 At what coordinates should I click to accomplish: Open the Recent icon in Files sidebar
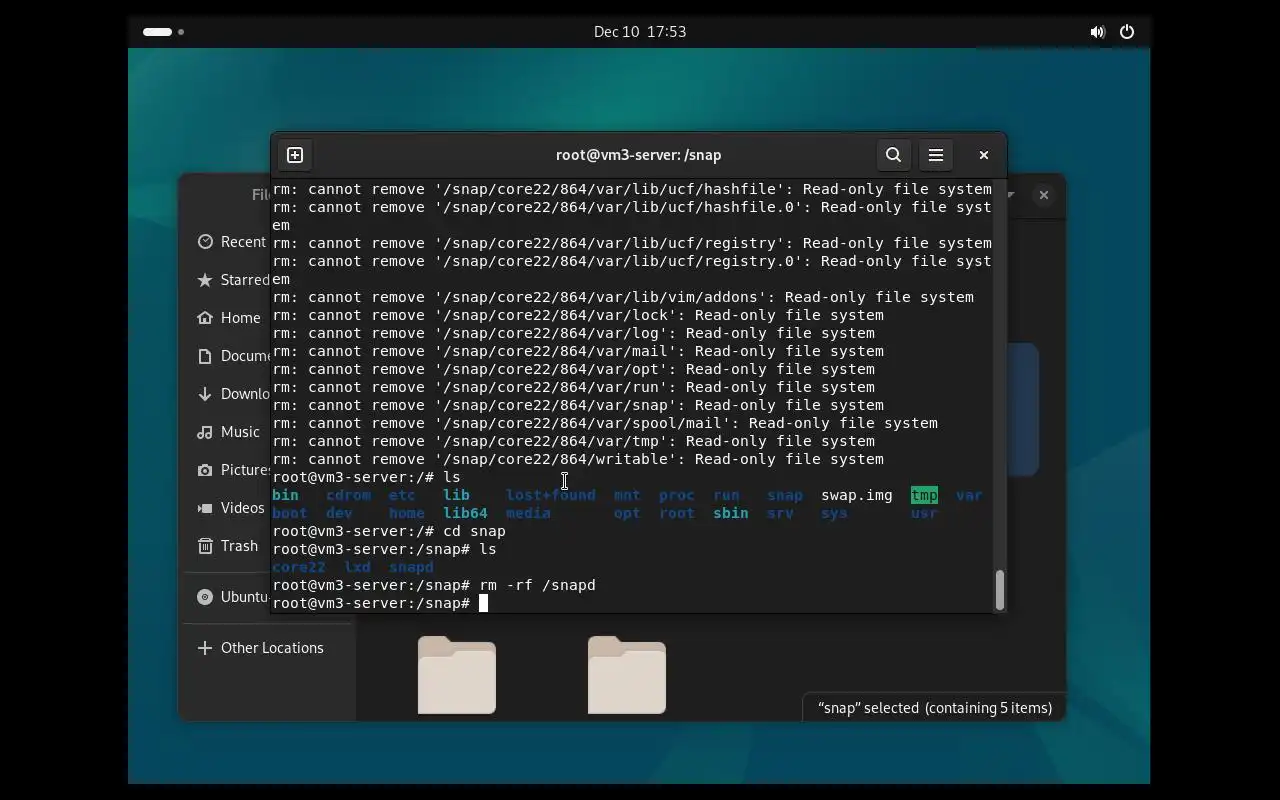[205, 241]
